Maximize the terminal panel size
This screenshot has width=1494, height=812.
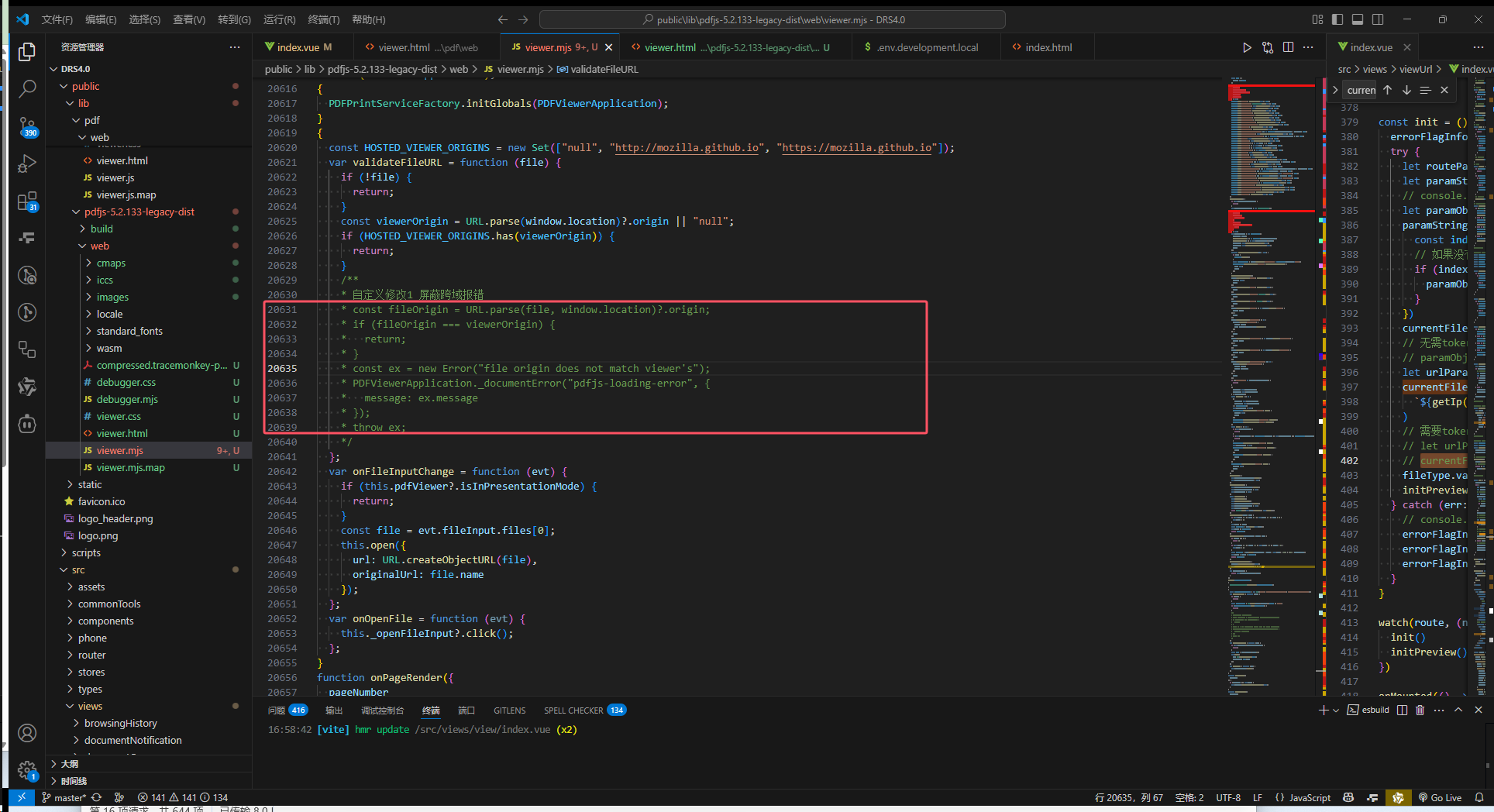tap(1458, 710)
